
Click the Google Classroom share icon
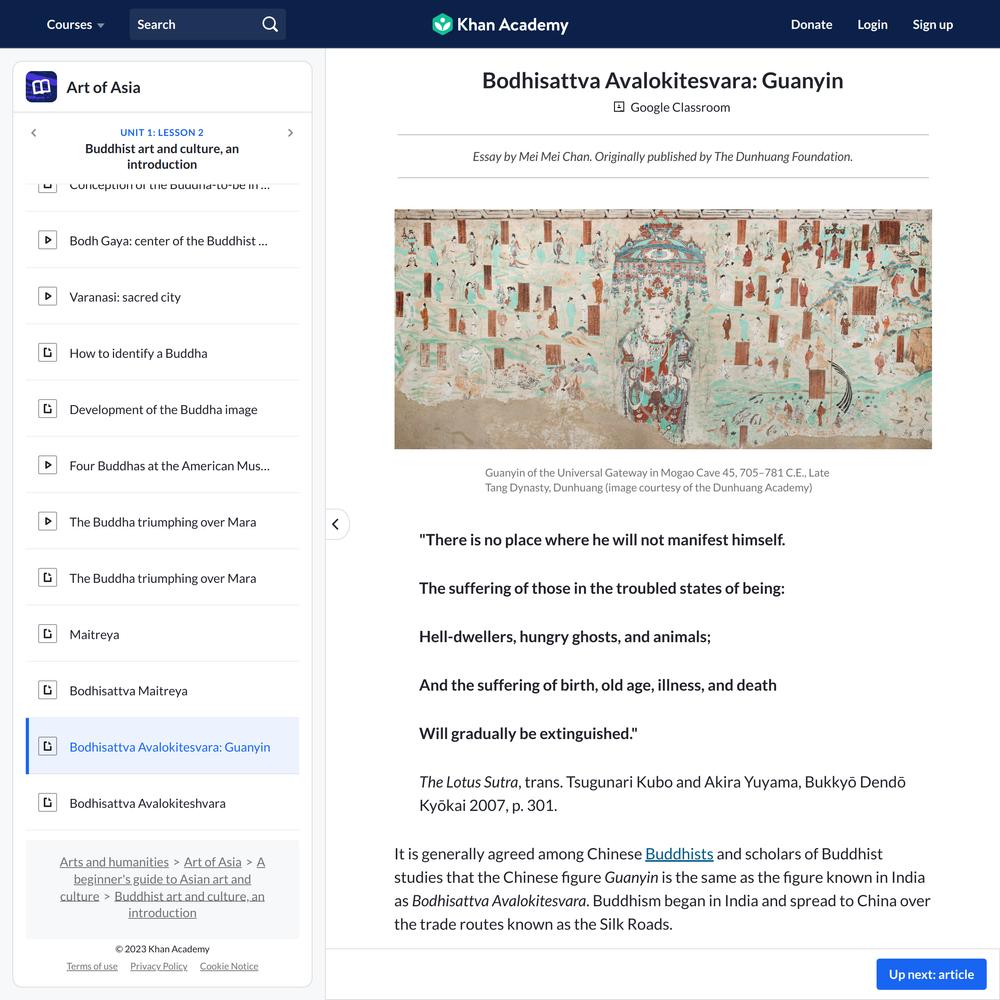[619, 107]
